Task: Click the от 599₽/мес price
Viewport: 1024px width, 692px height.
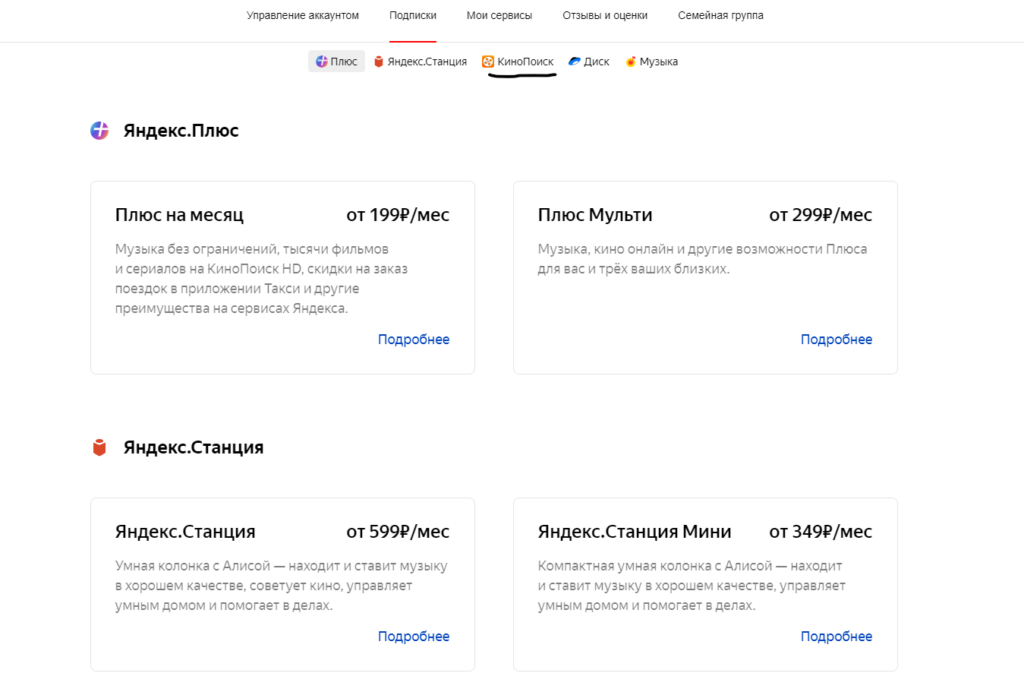Action: [x=398, y=531]
